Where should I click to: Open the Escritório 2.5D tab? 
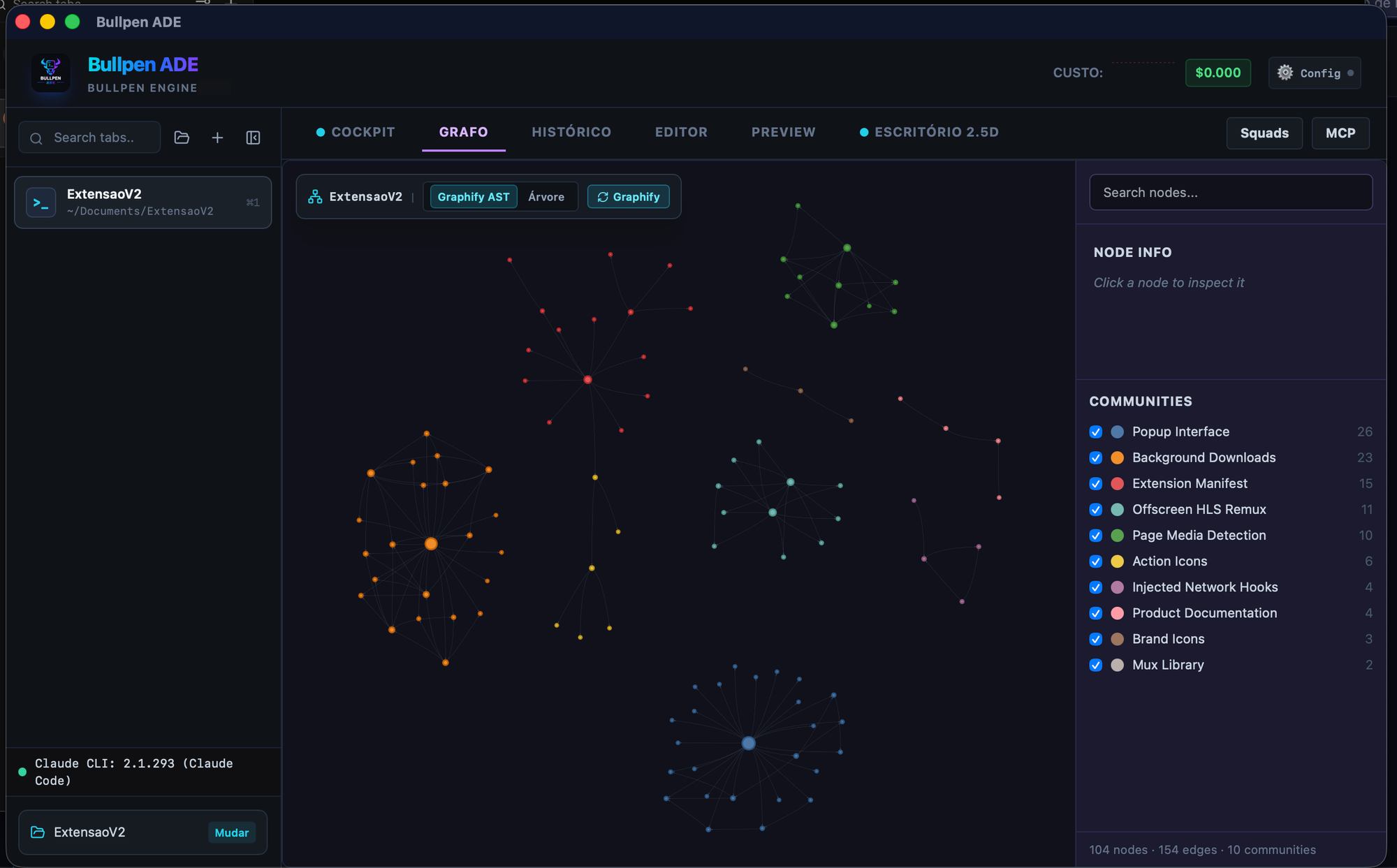coord(929,132)
